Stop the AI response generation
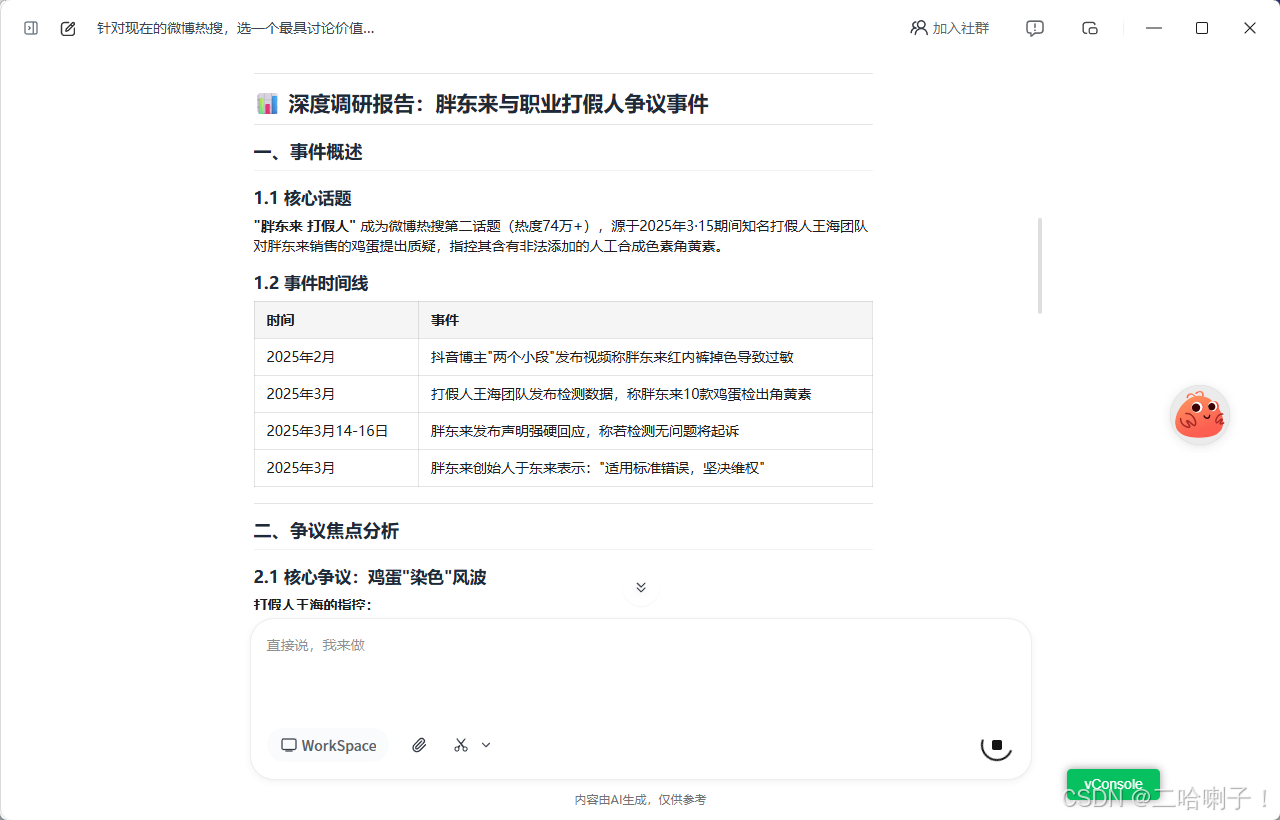Image resolution: width=1280 pixels, height=820 pixels. pyautogui.click(x=996, y=745)
